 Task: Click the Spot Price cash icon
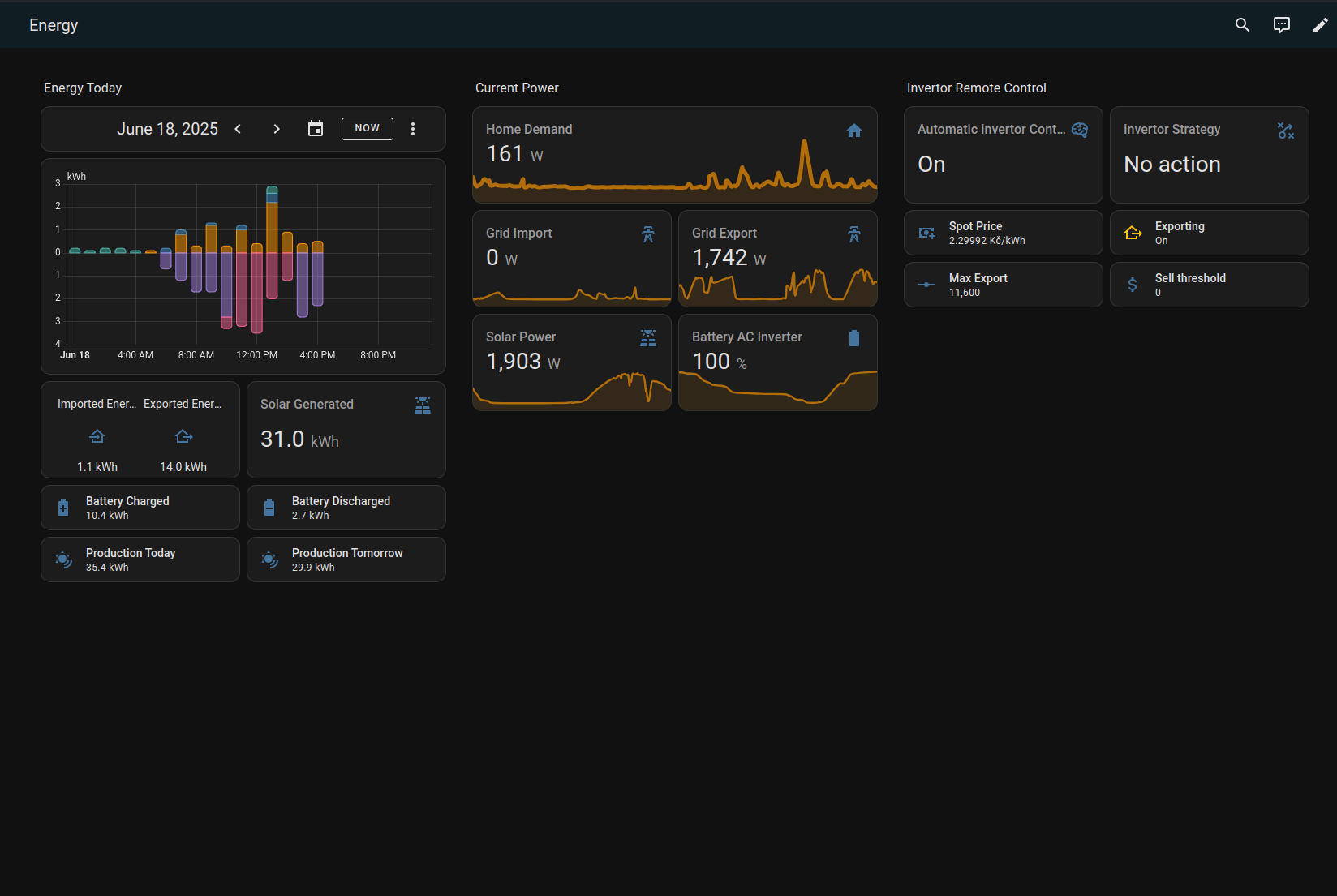pos(926,234)
